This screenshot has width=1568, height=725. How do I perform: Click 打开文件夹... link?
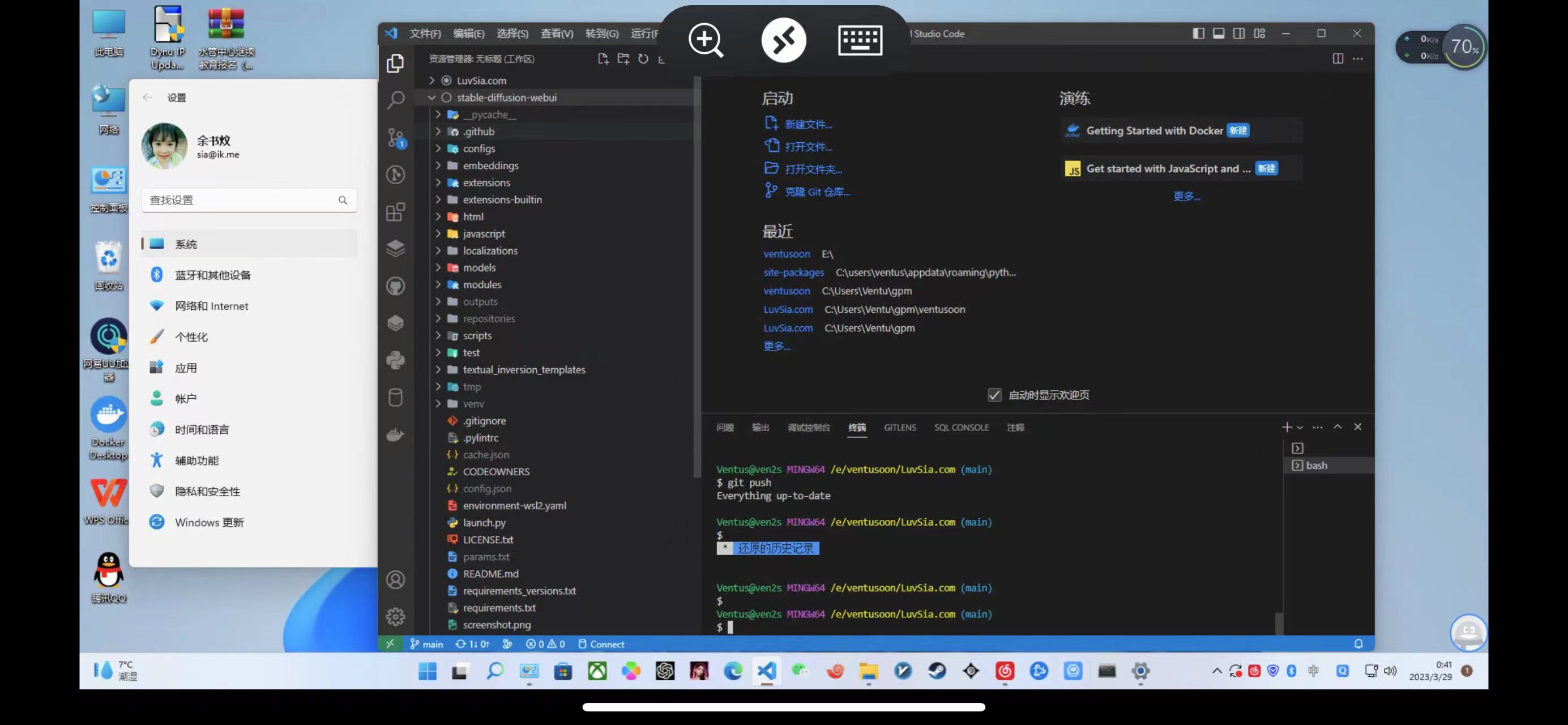point(813,169)
